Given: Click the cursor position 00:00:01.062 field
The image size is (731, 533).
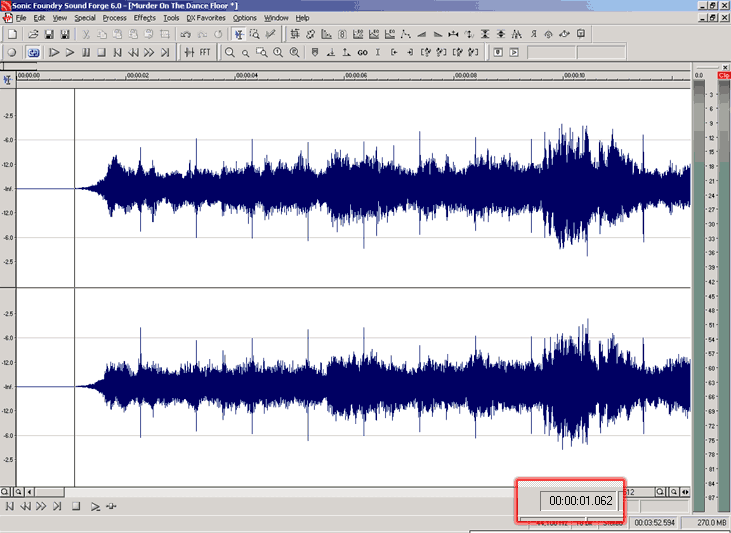Looking at the screenshot, I should [x=580, y=501].
